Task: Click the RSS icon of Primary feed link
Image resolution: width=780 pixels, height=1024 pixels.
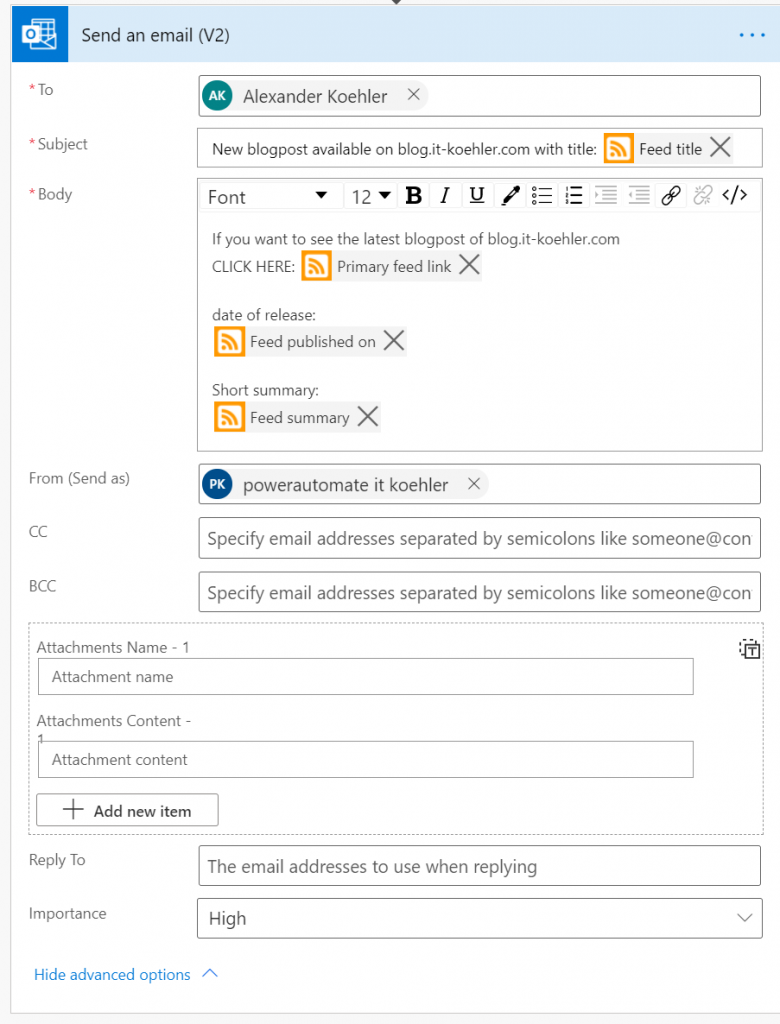Action: (x=316, y=266)
